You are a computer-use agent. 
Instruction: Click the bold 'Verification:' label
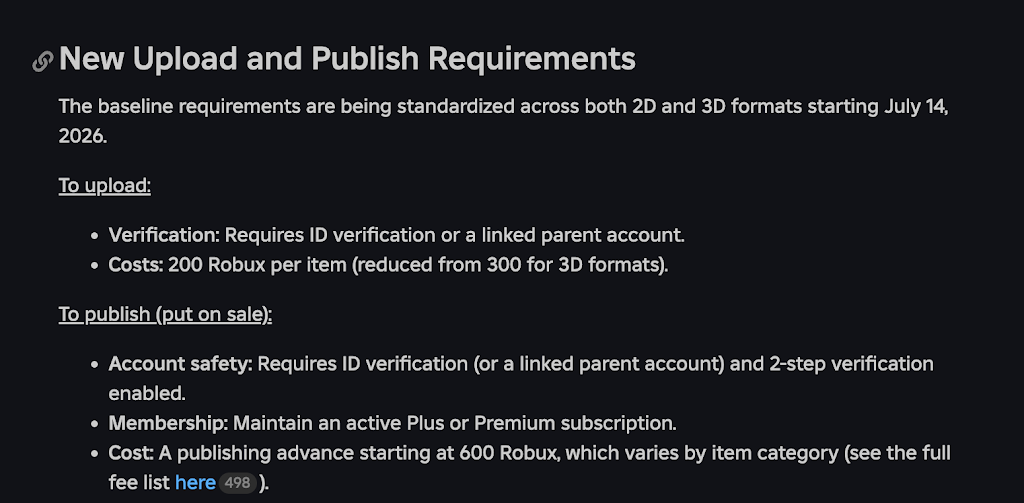coord(165,235)
